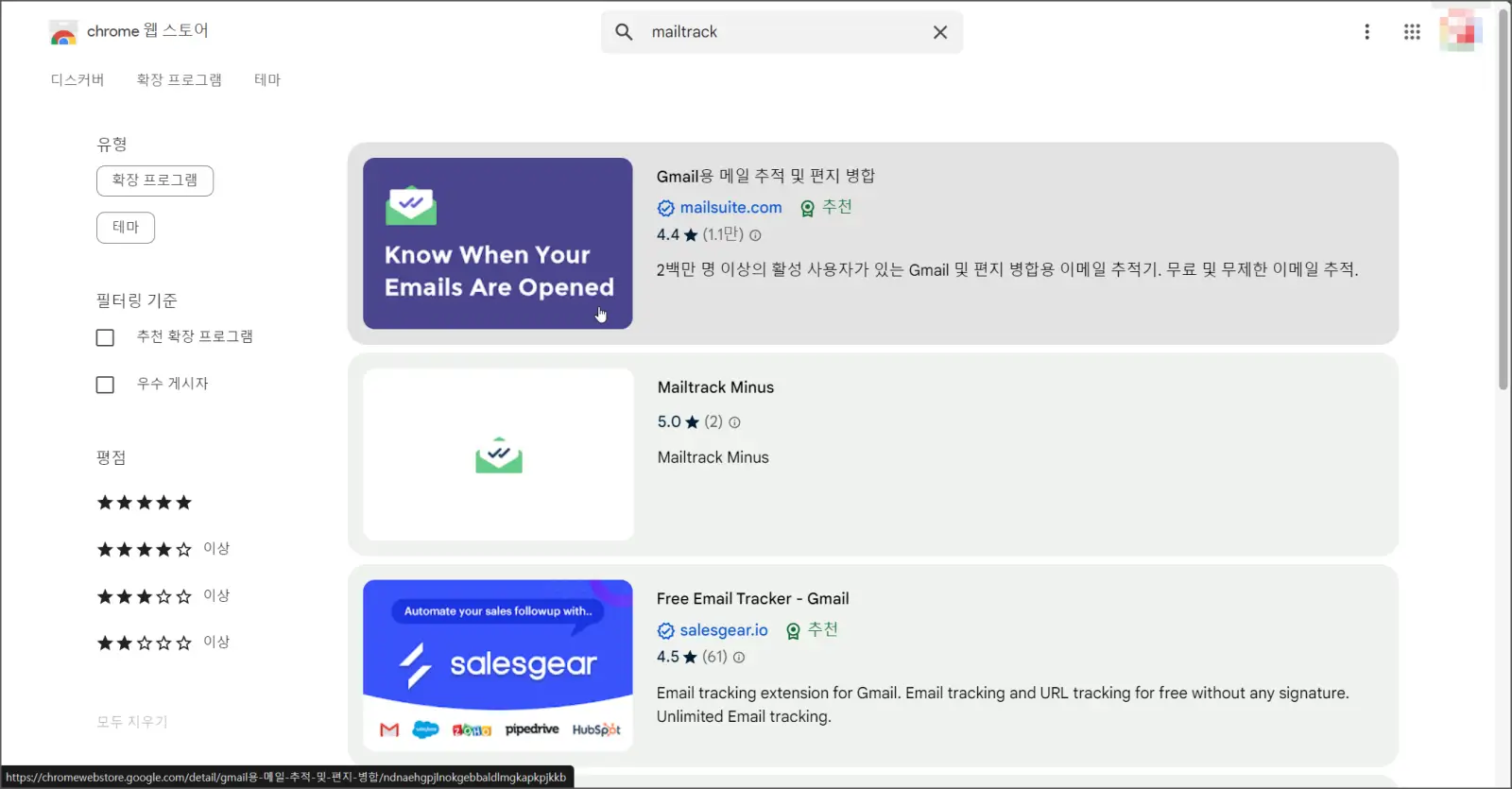
Task: Open the Gmail용 메일 추적 및 편지 병합 title
Action: coord(765,176)
